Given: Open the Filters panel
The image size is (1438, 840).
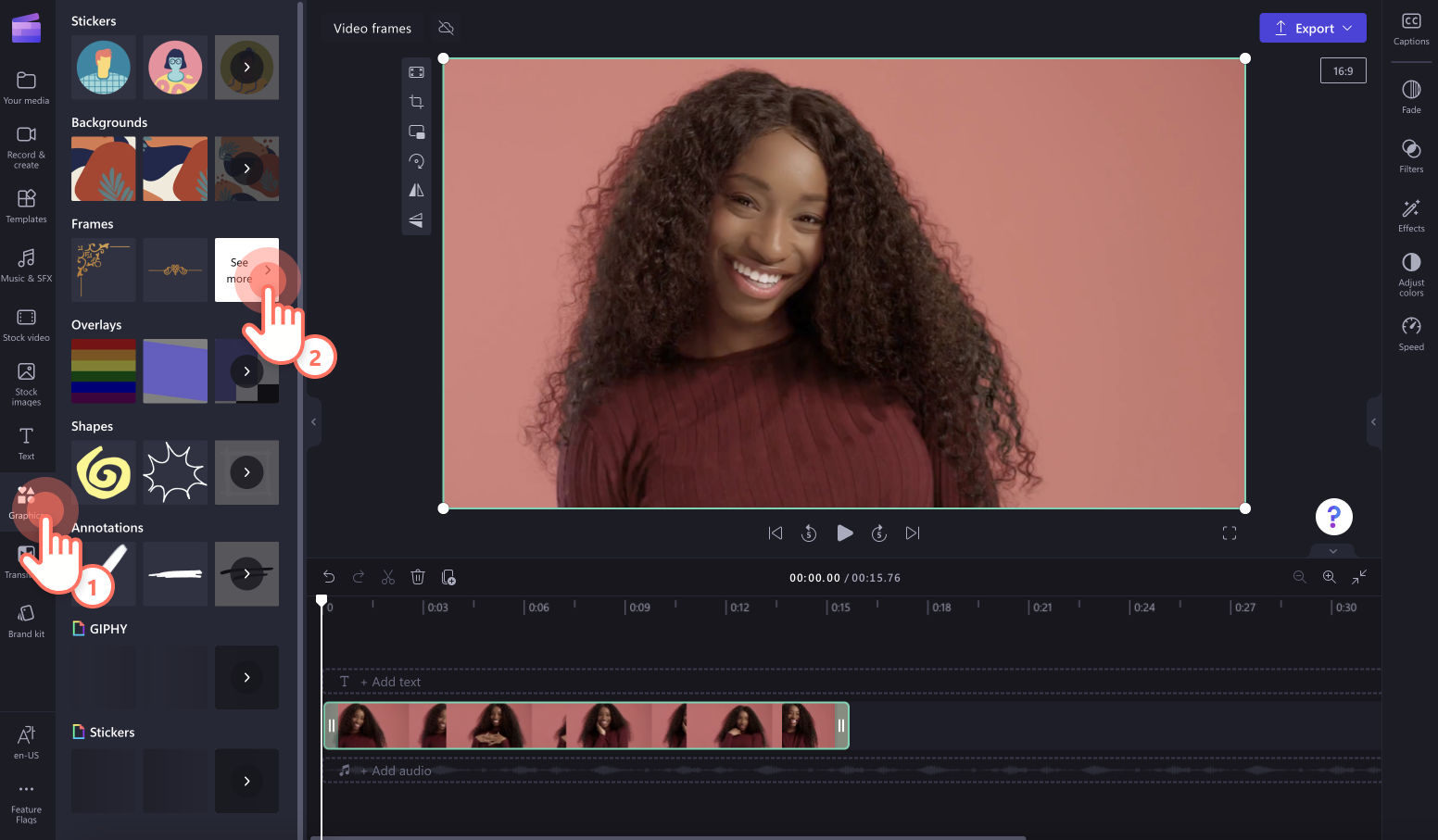Looking at the screenshot, I should [1410, 155].
